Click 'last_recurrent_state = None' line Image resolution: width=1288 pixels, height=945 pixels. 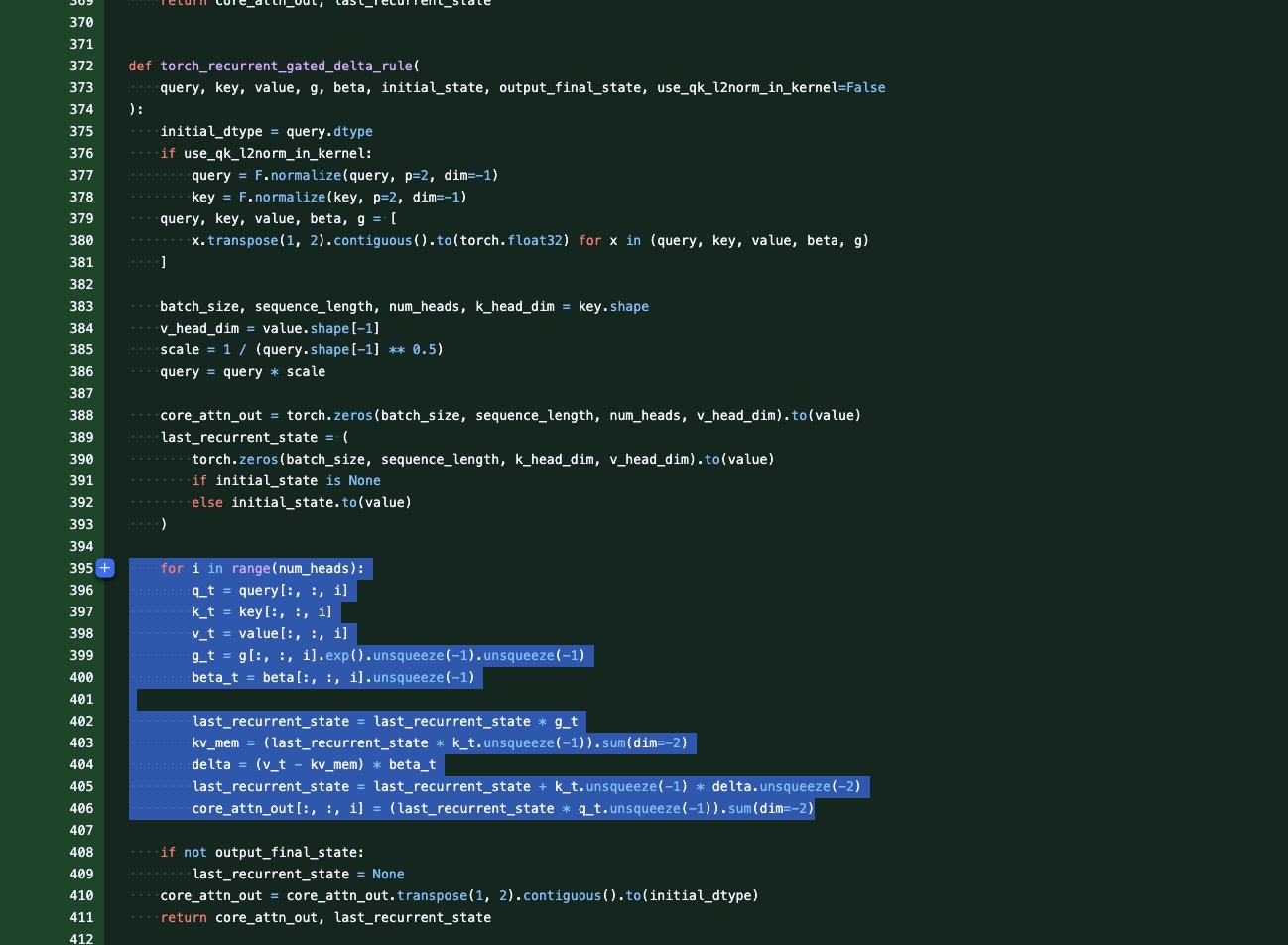click(299, 874)
